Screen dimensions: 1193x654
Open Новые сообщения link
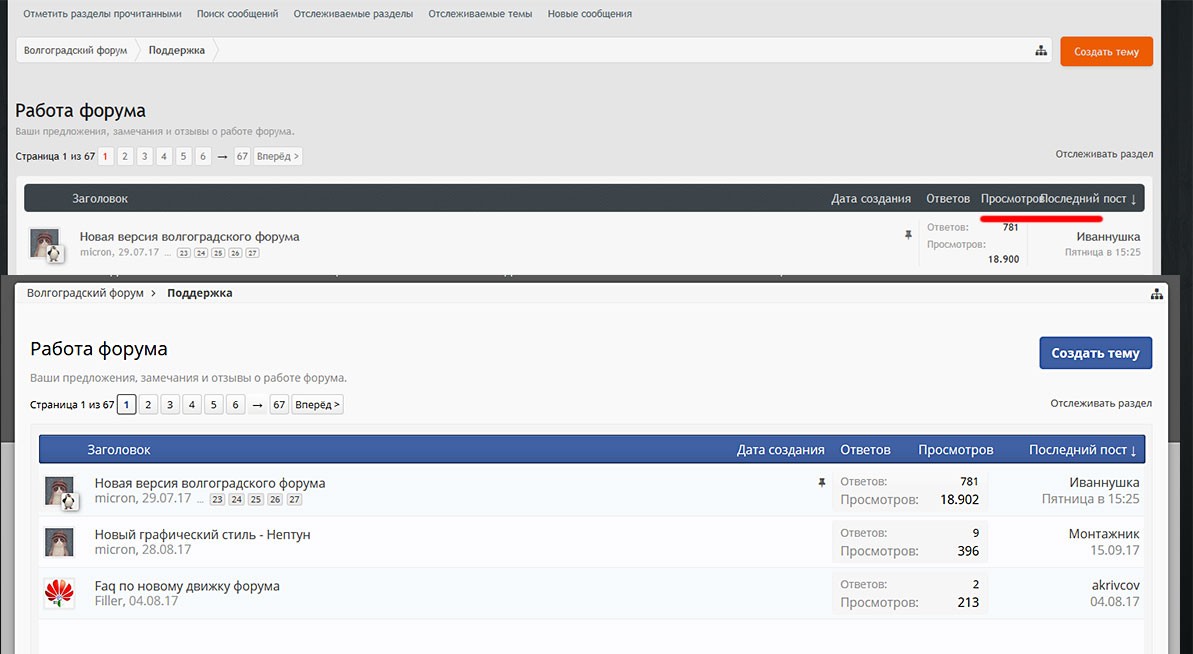coord(589,14)
